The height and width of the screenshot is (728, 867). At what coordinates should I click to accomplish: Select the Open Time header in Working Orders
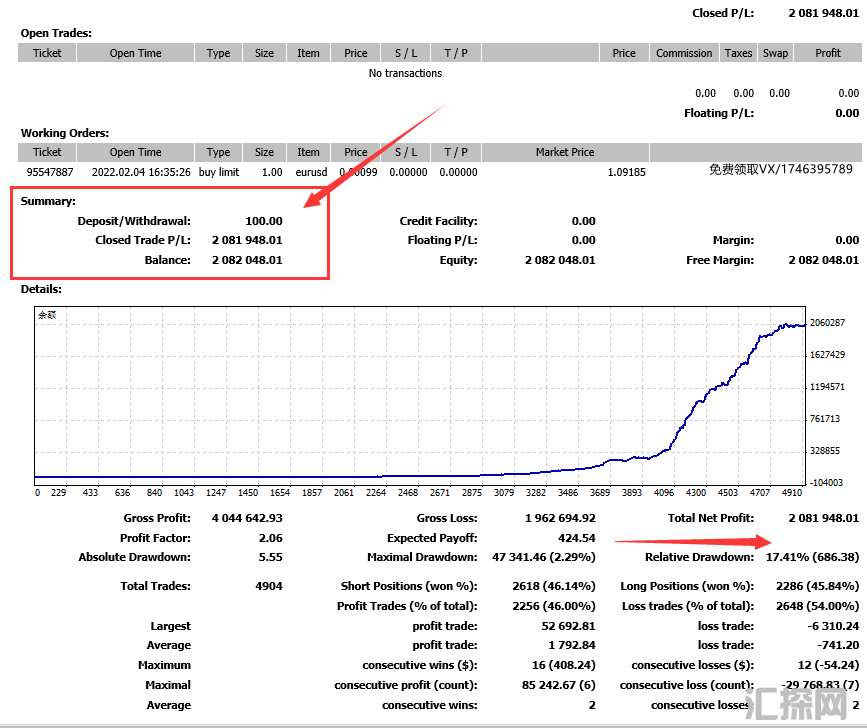[x=135, y=152]
